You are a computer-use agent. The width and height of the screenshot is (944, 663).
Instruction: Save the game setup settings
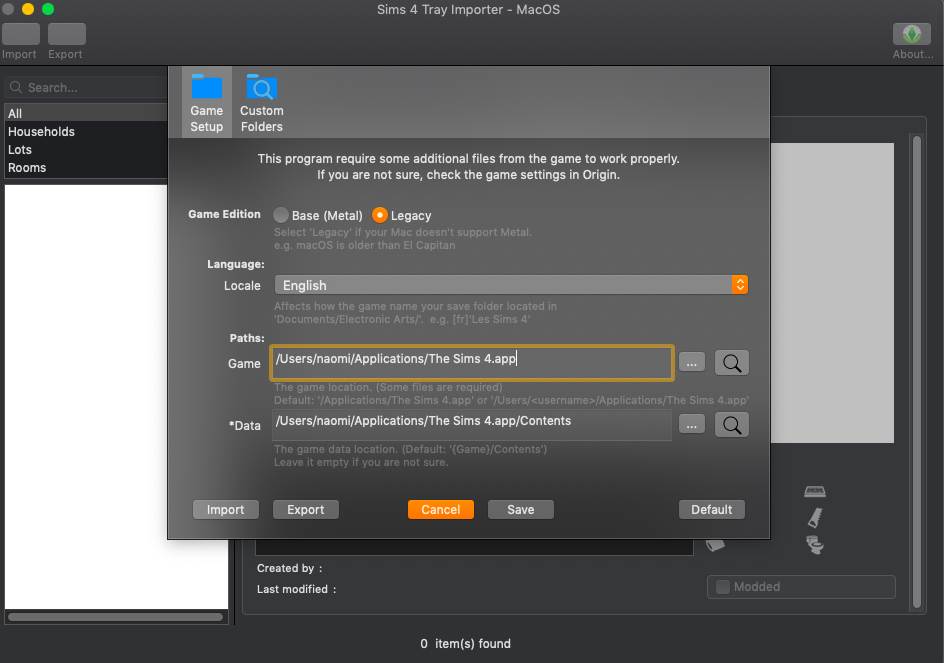click(521, 509)
